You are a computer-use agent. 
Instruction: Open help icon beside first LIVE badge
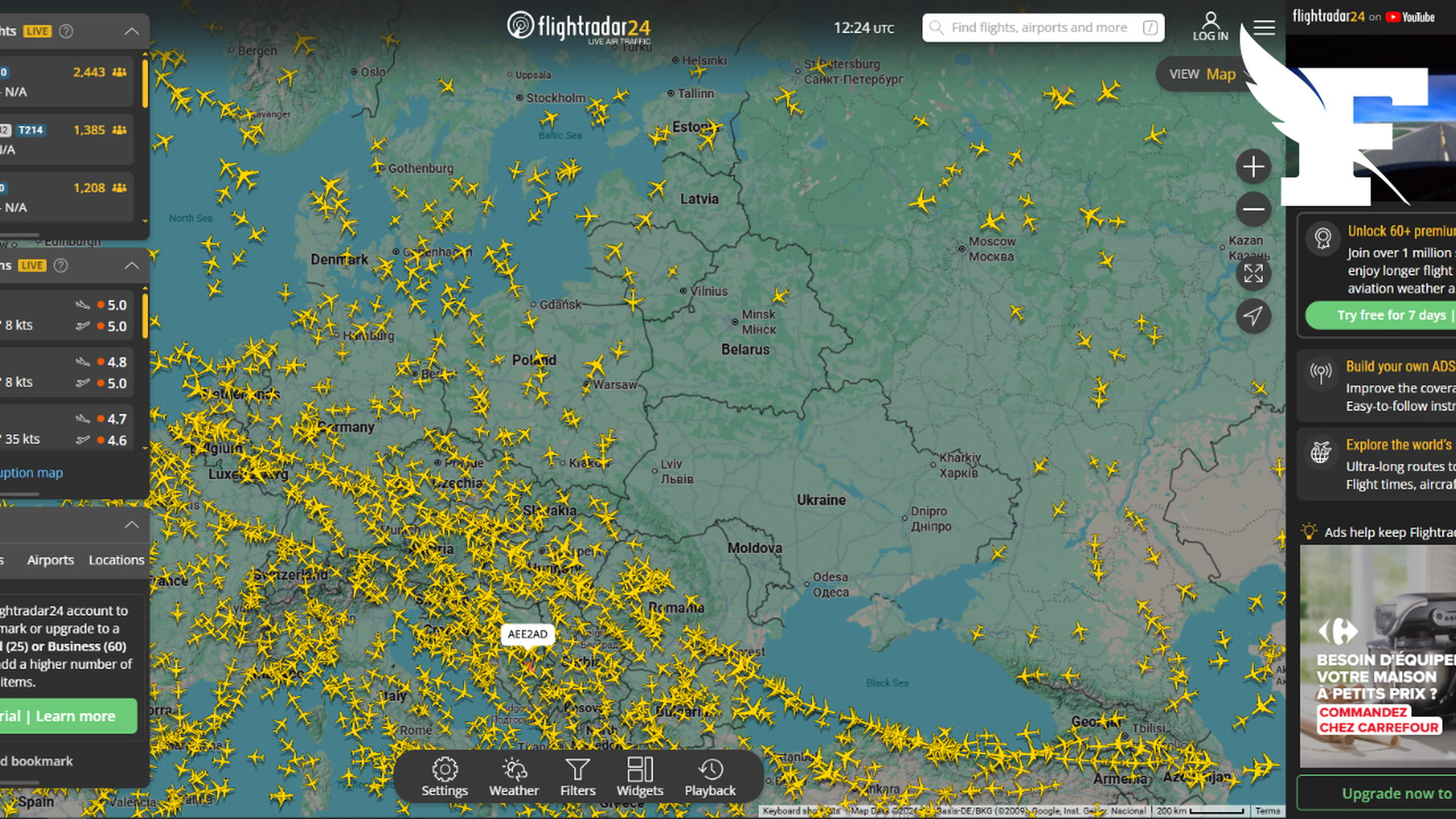[67, 31]
